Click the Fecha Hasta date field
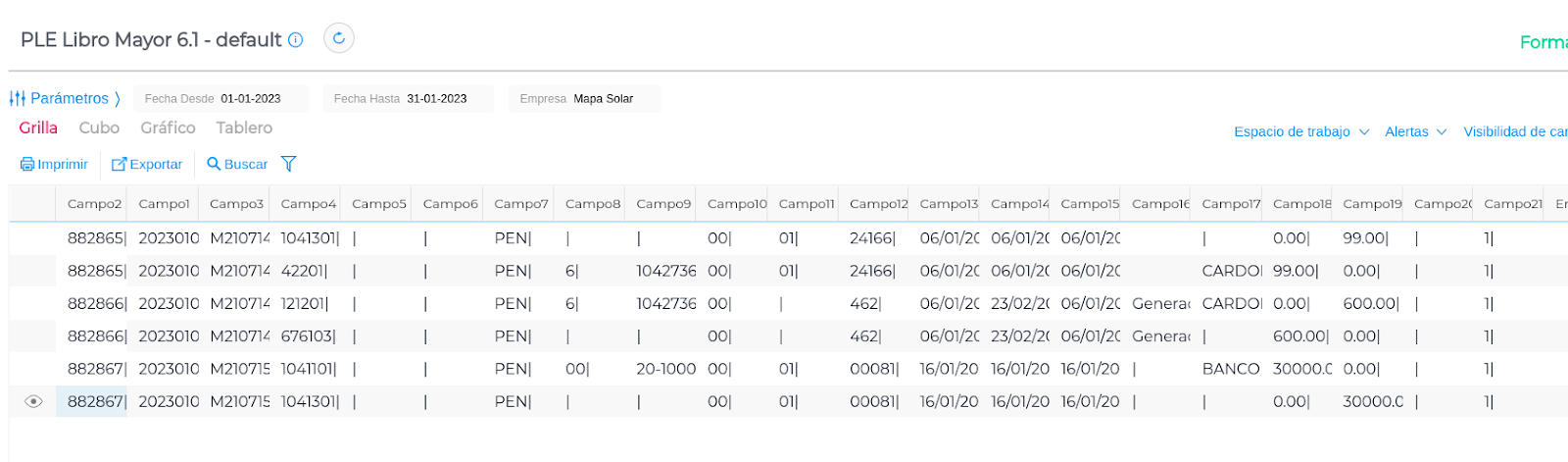The width and height of the screenshot is (1568, 462). tap(408, 98)
